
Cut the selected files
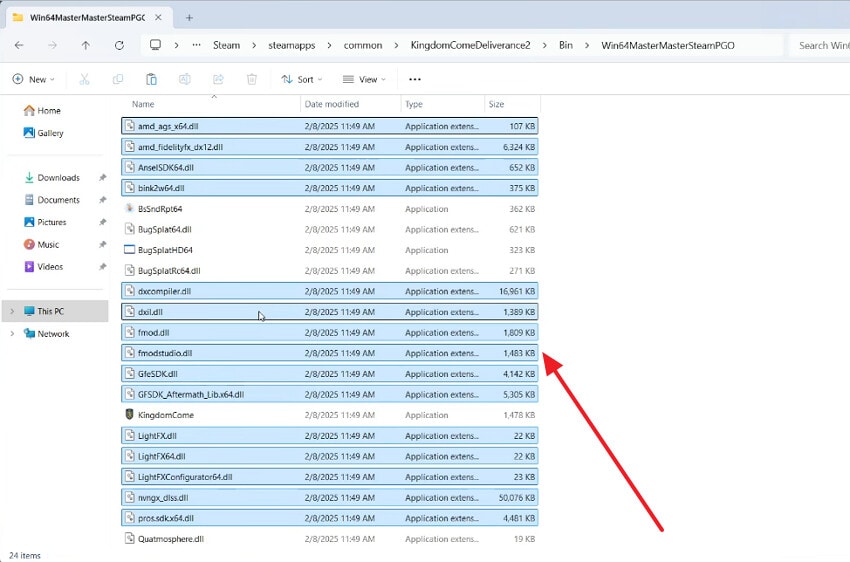[x=84, y=79]
